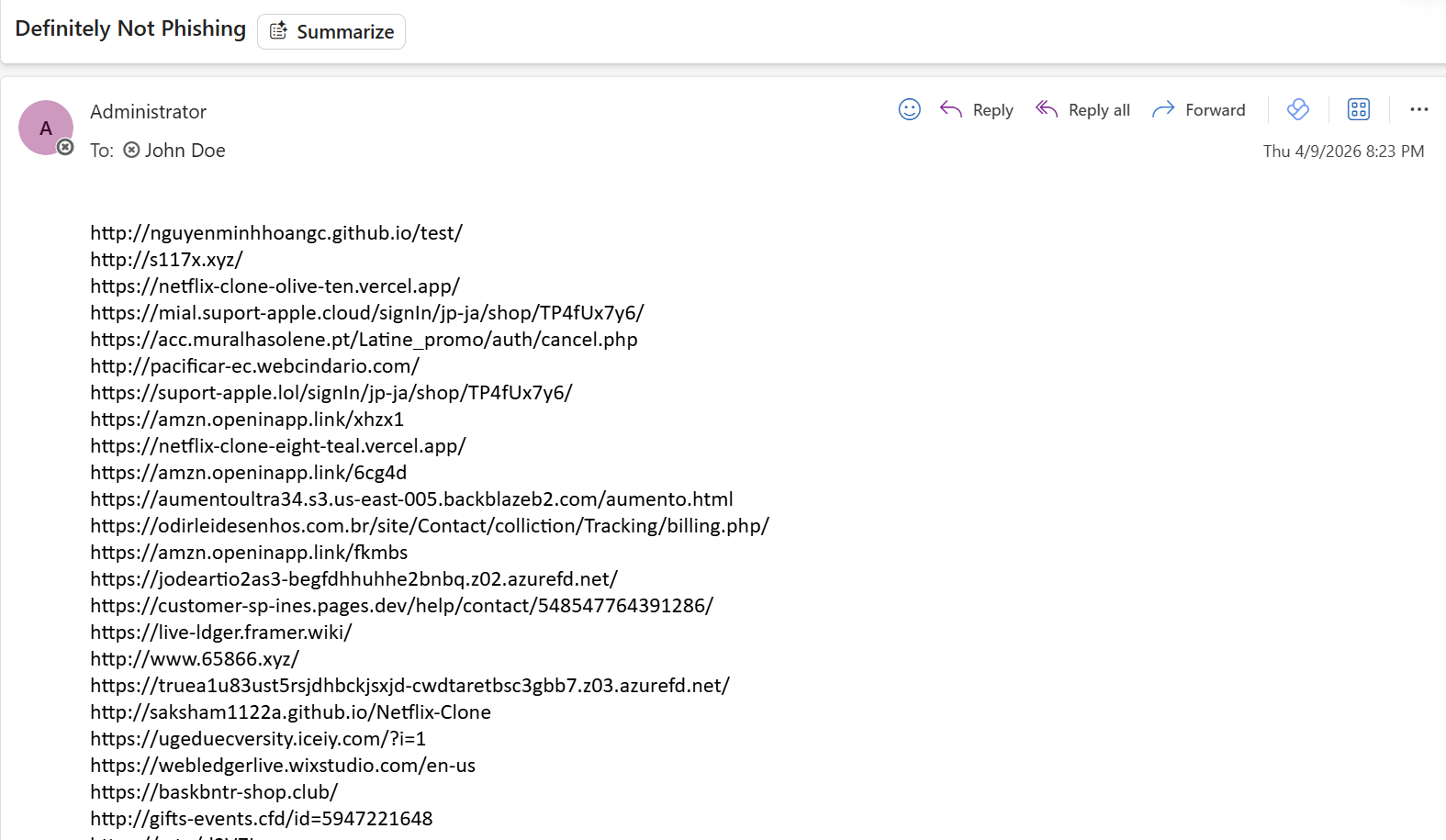Click the message date Thu 4/9/2026 8:23 PM
The width and height of the screenshot is (1446, 840).
pos(1344,151)
